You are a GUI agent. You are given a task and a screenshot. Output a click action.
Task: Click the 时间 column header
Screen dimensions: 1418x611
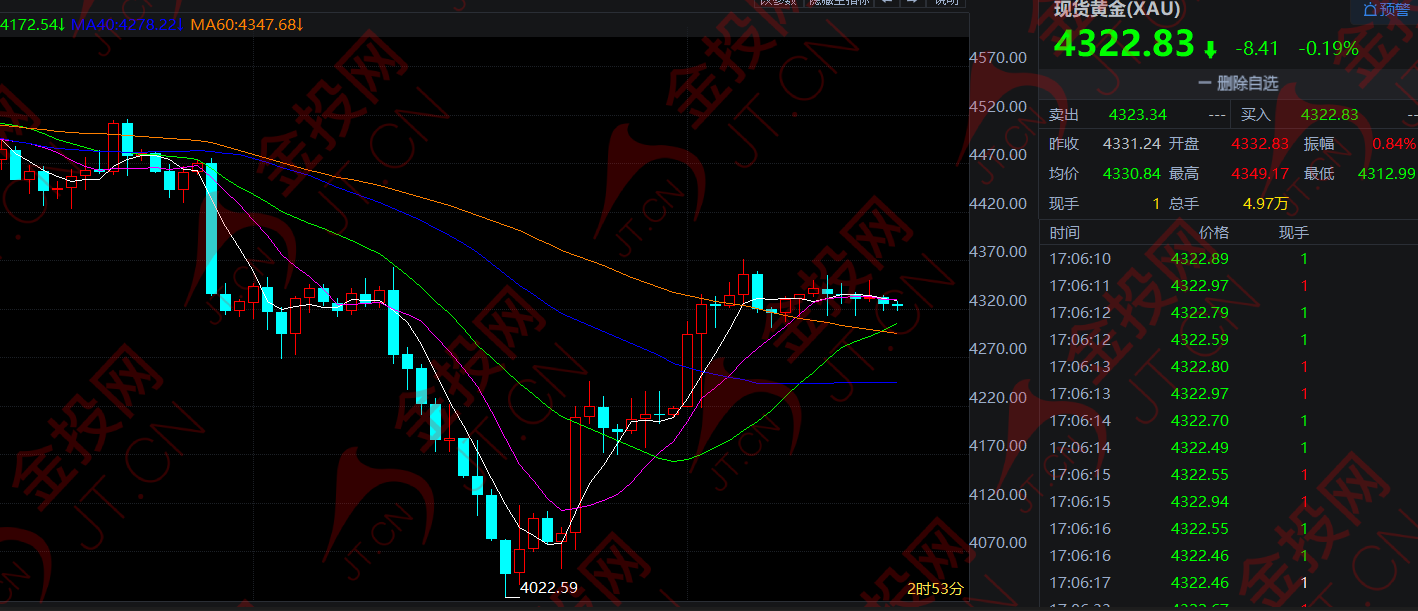click(1065, 233)
